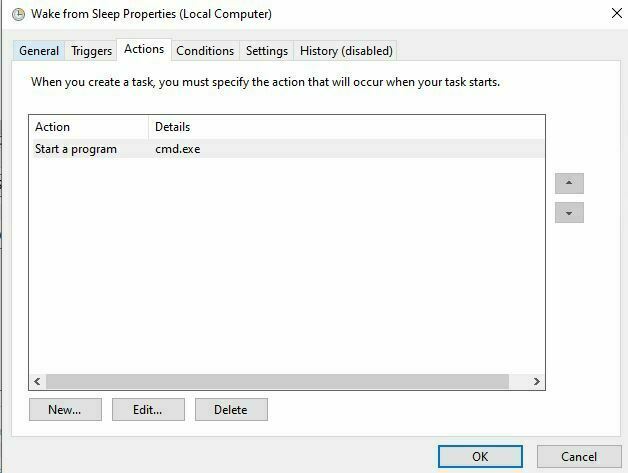
Task: Click the horizontal scrollbar thumb in actions list
Action: pyautogui.click(x=277, y=381)
